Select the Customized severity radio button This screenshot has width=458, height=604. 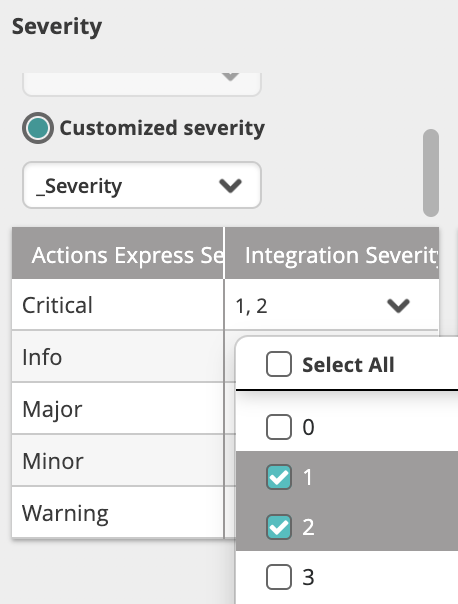(38, 128)
